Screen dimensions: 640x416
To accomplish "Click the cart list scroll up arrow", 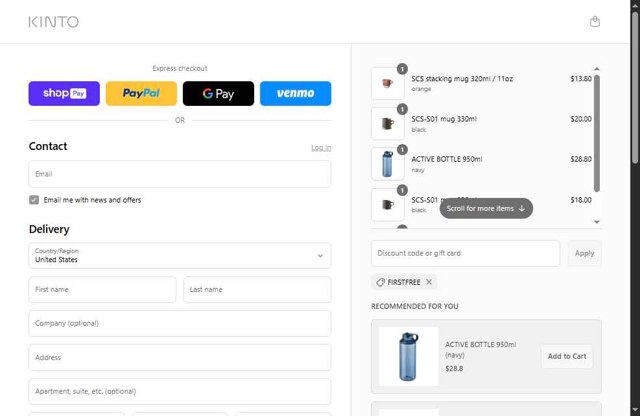I will click(x=597, y=69).
